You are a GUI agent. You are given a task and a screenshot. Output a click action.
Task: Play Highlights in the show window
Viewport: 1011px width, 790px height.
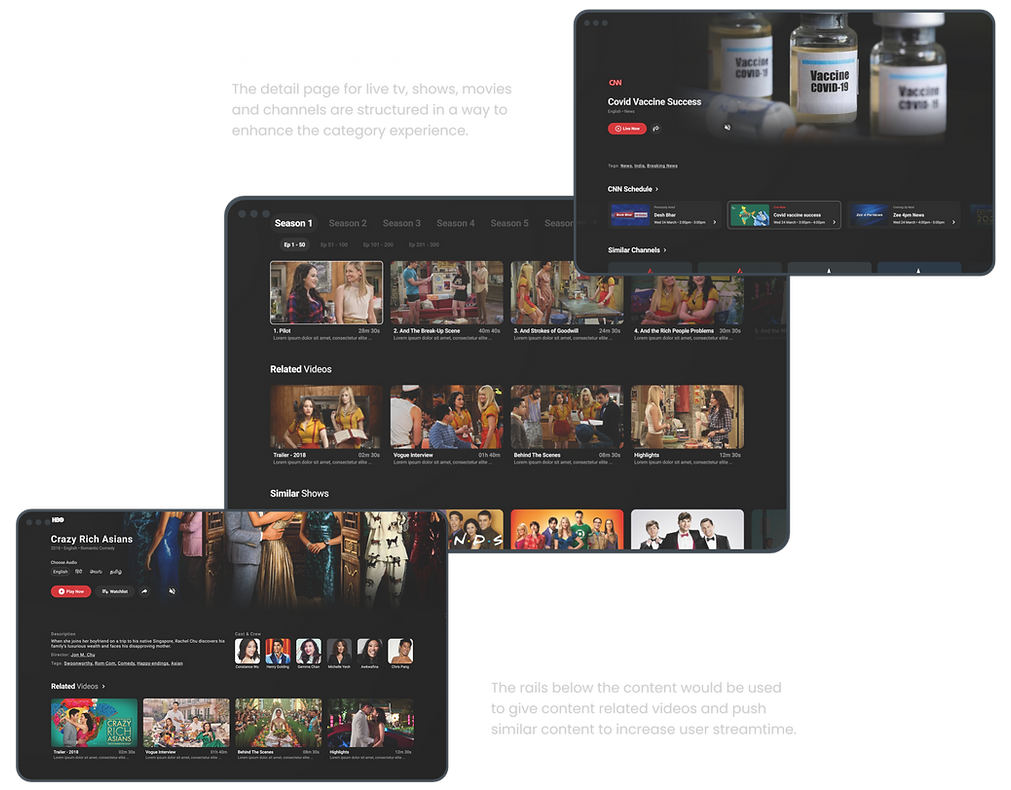[687, 417]
